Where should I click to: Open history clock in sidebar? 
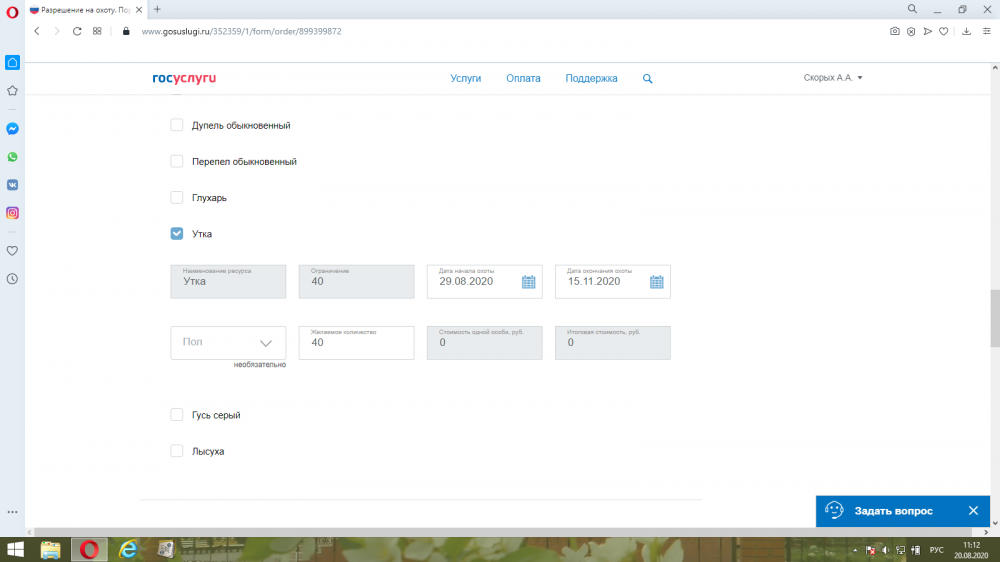12,279
